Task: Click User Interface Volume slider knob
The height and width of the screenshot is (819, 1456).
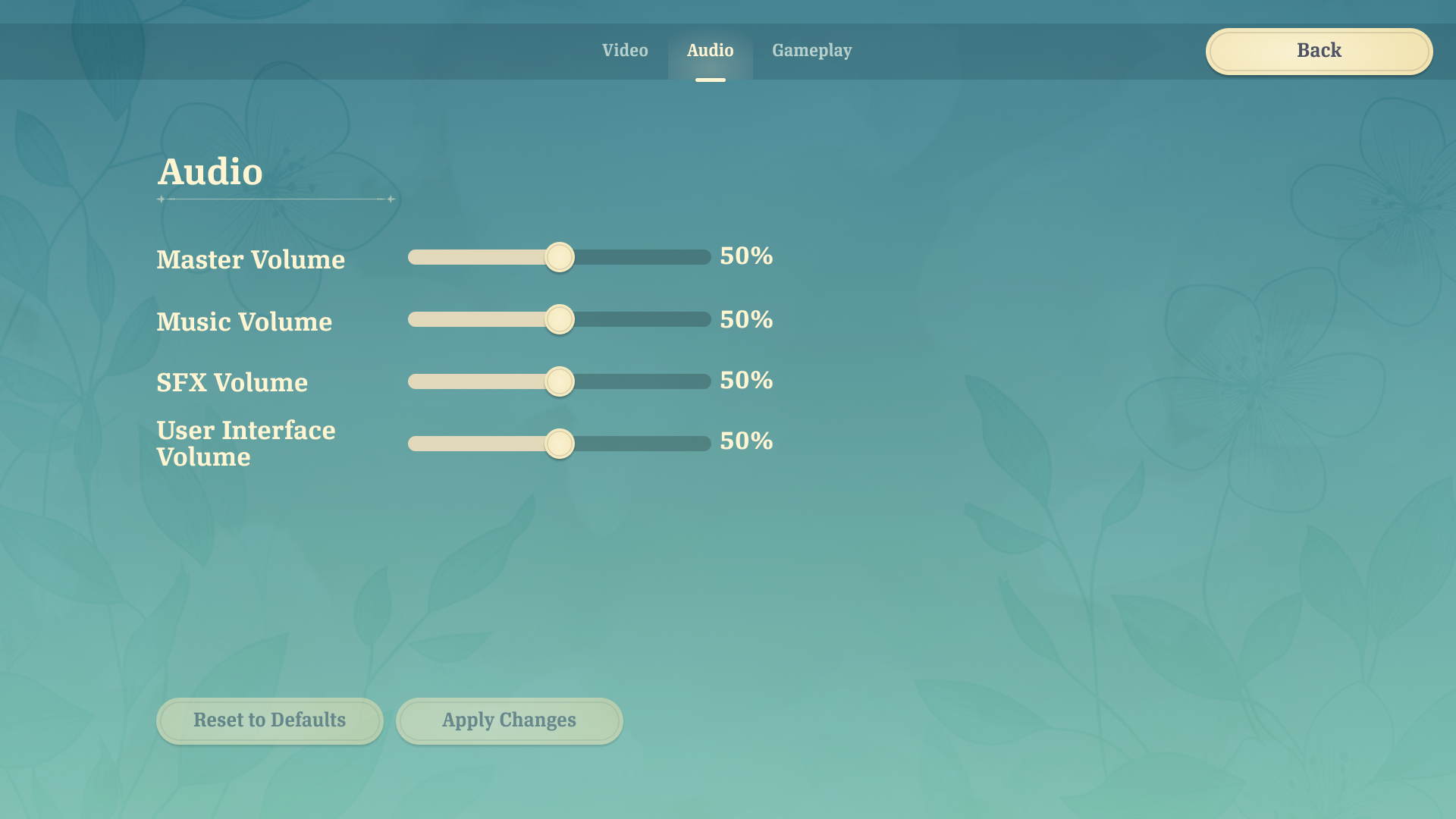Action: [x=560, y=444]
